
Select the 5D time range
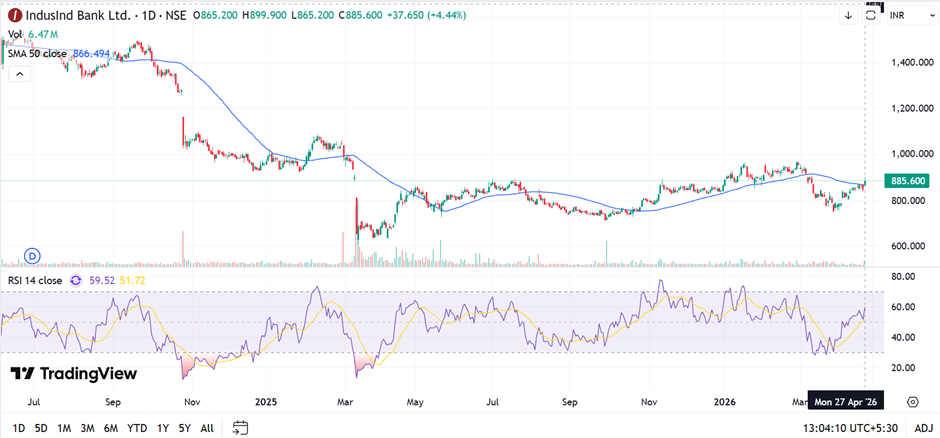click(x=41, y=428)
